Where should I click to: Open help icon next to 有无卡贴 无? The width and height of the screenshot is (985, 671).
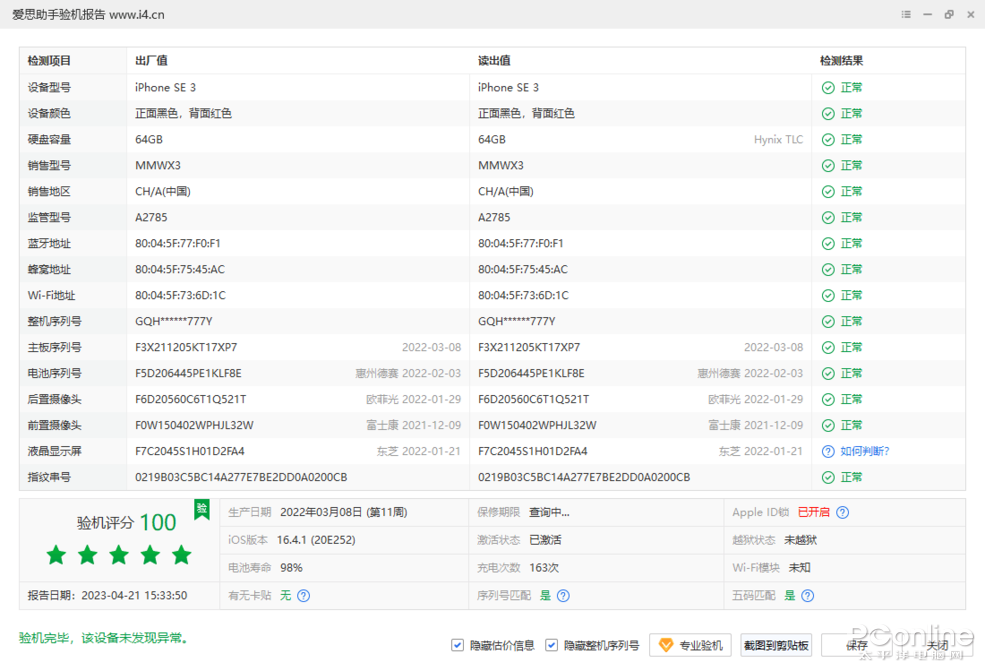(x=303, y=596)
